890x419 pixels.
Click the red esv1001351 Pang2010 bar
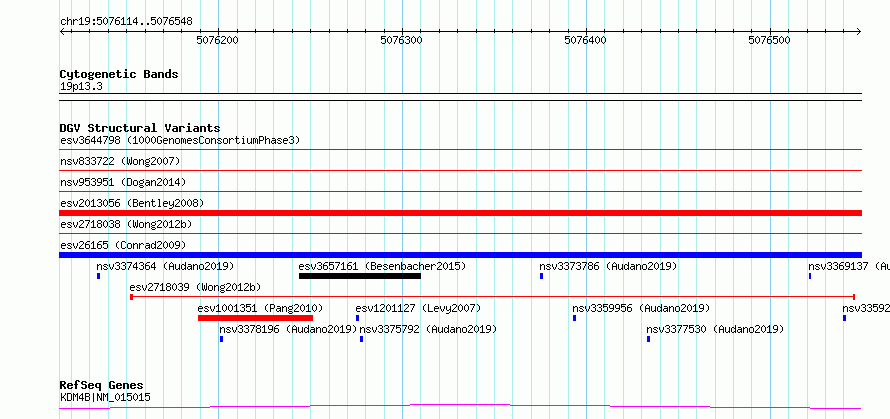click(255, 318)
